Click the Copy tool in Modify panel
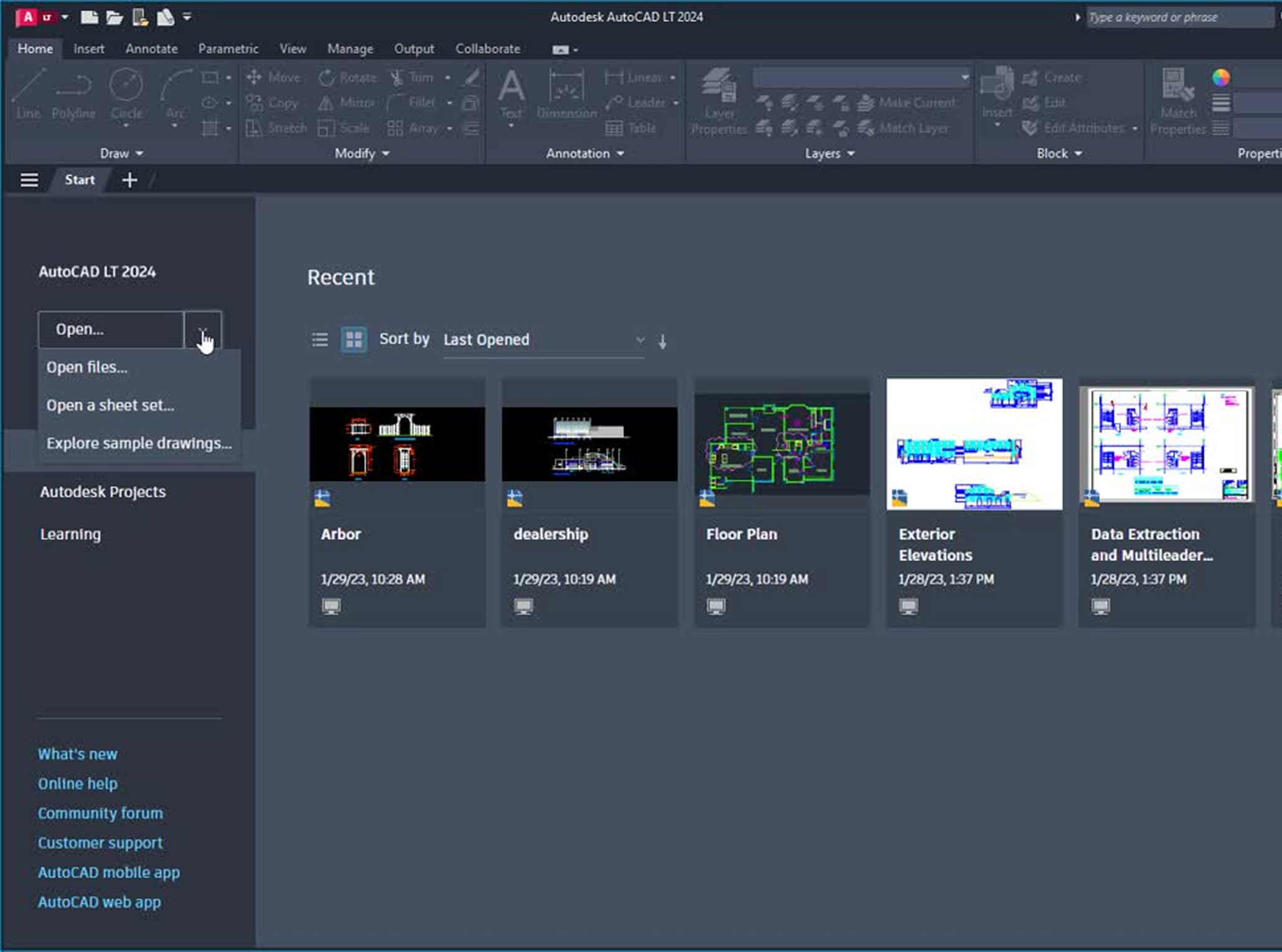Image resolution: width=1282 pixels, height=952 pixels. pyautogui.click(x=272, y=103)
